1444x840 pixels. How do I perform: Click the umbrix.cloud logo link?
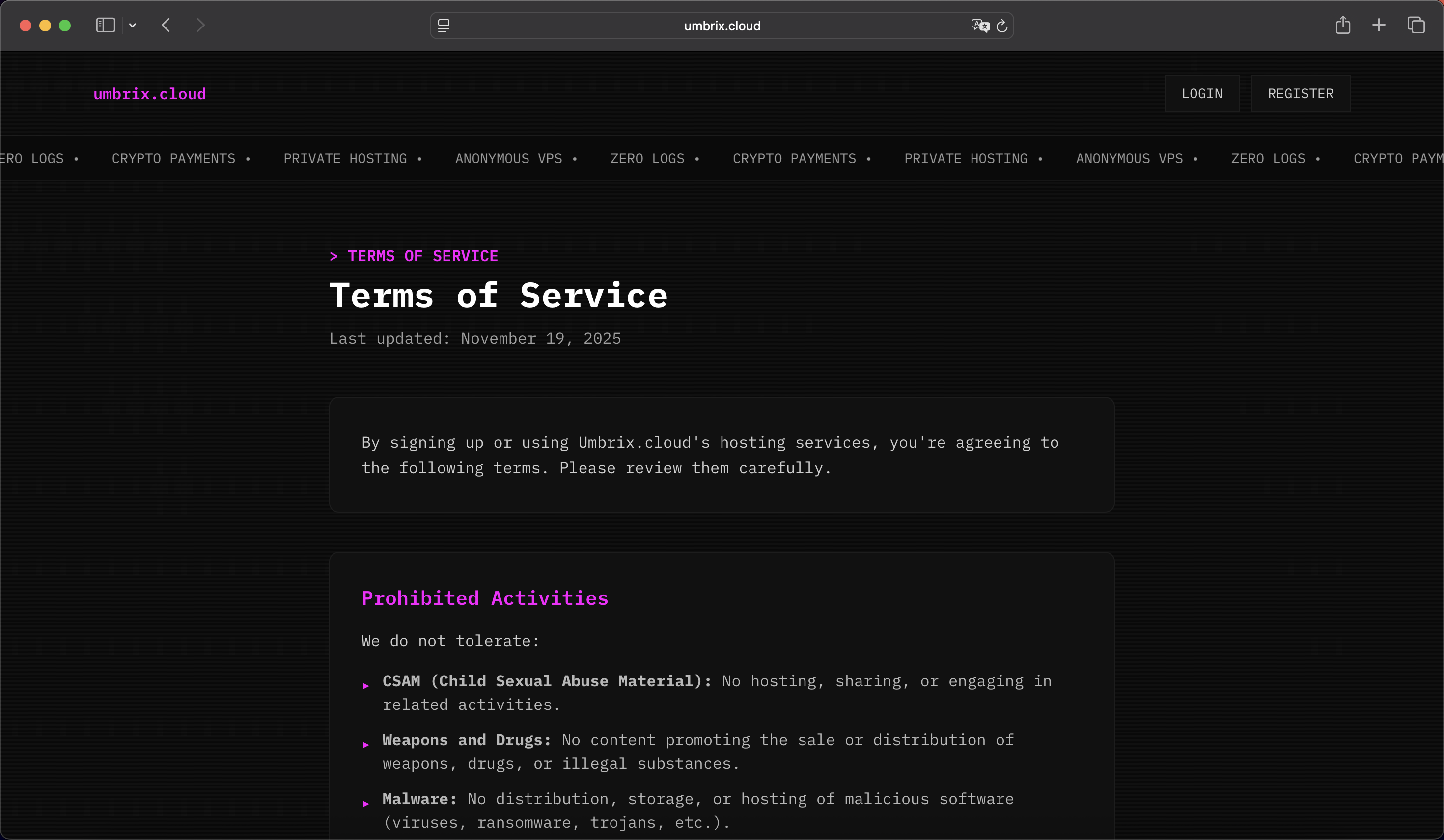click(149, 94)
